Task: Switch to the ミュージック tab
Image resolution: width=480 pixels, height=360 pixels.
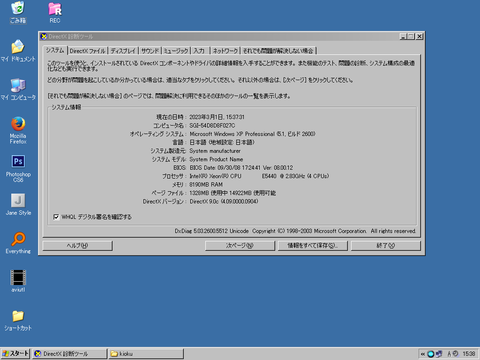Action: (176, 51)
